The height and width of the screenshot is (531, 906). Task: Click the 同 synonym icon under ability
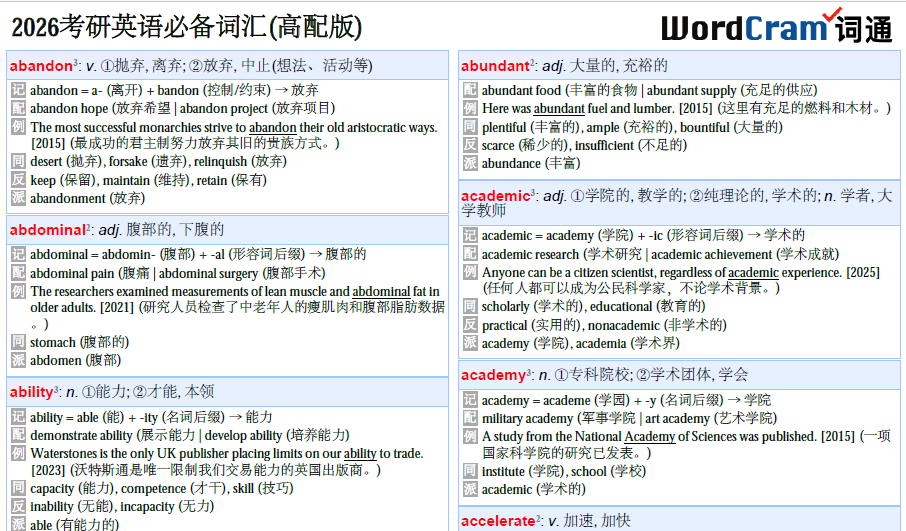pyautogui.click(x=18, y=488)
